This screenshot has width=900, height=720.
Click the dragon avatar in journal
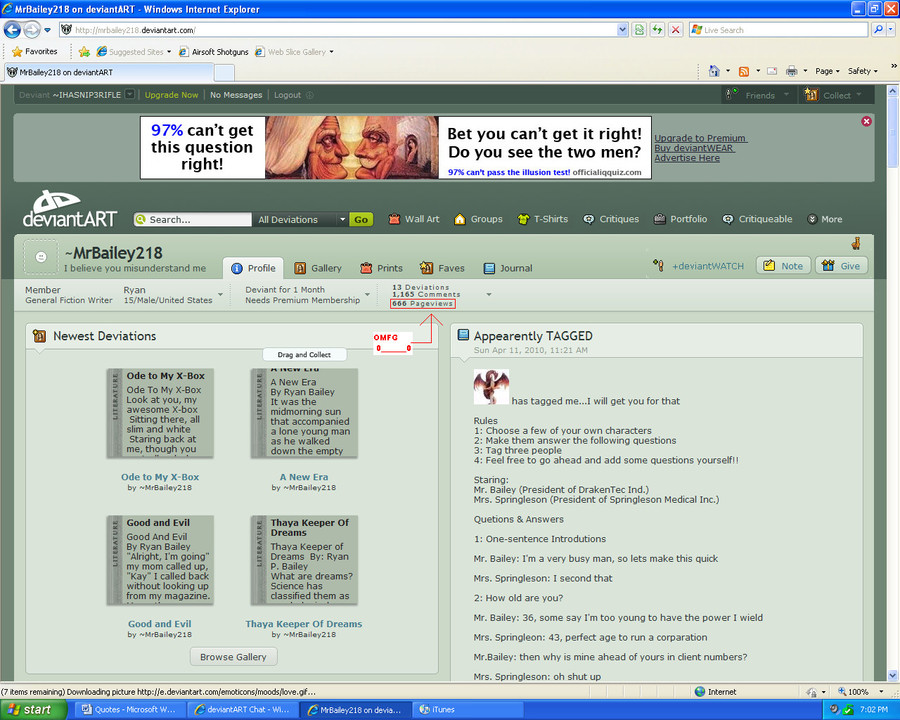click(491, 387)
